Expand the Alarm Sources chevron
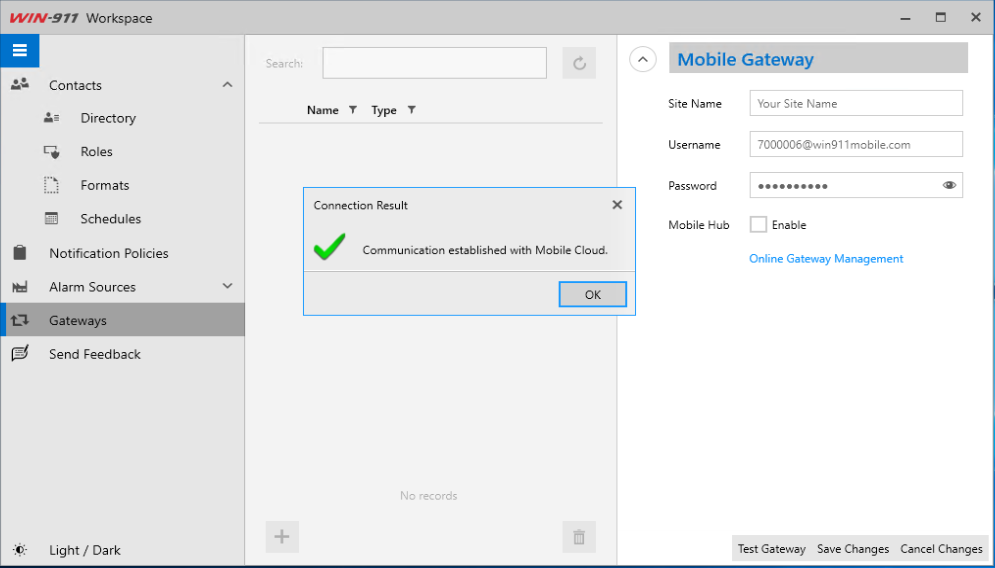Image resolution: width=995 pixels, height=568 pixels. click(x=227, y=286)
